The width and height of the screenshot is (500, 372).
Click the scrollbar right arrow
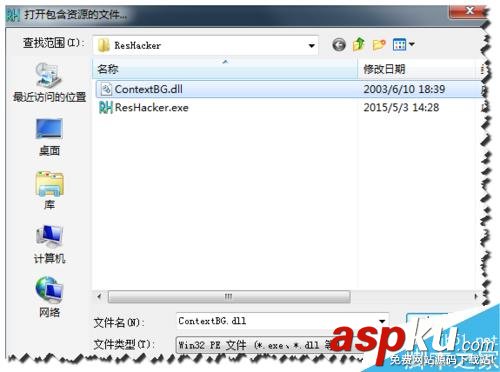pyautogui.click(x=476, y=296)
